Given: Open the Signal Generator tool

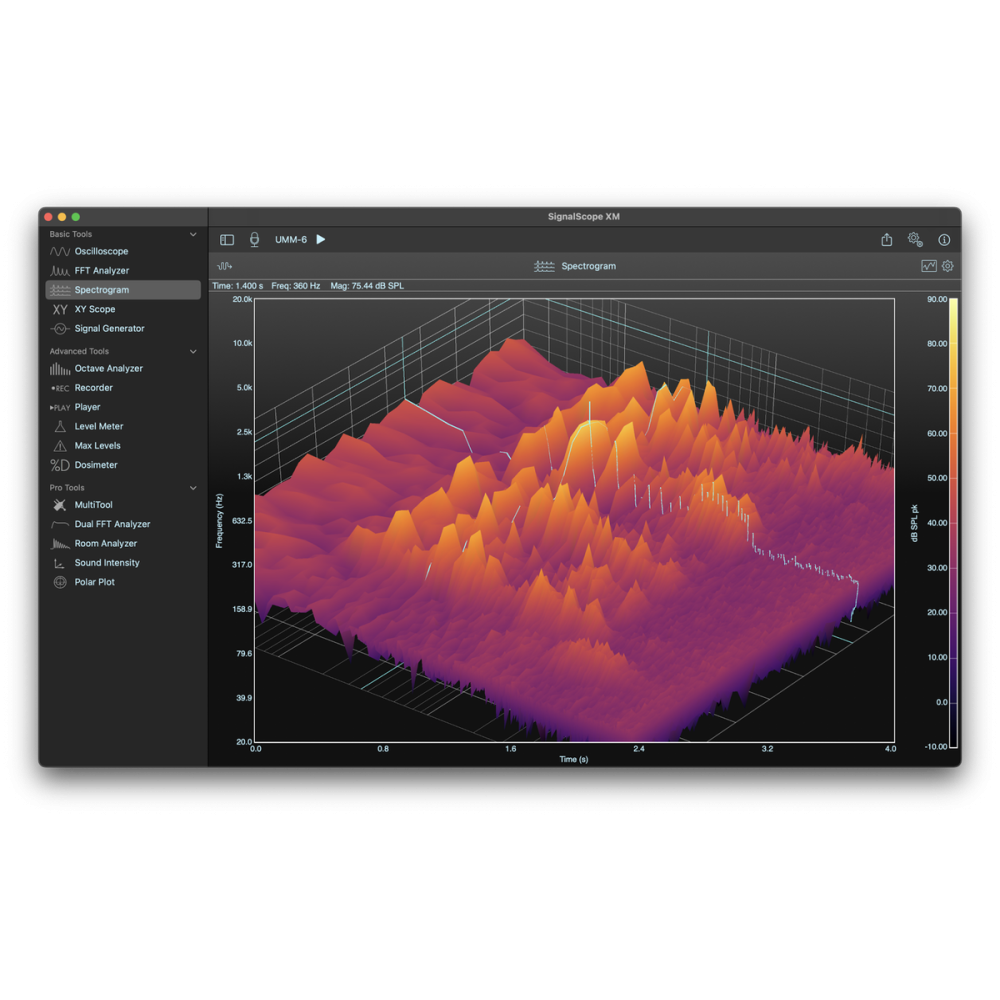Looking at the screenshot, I should pos(109,329).
